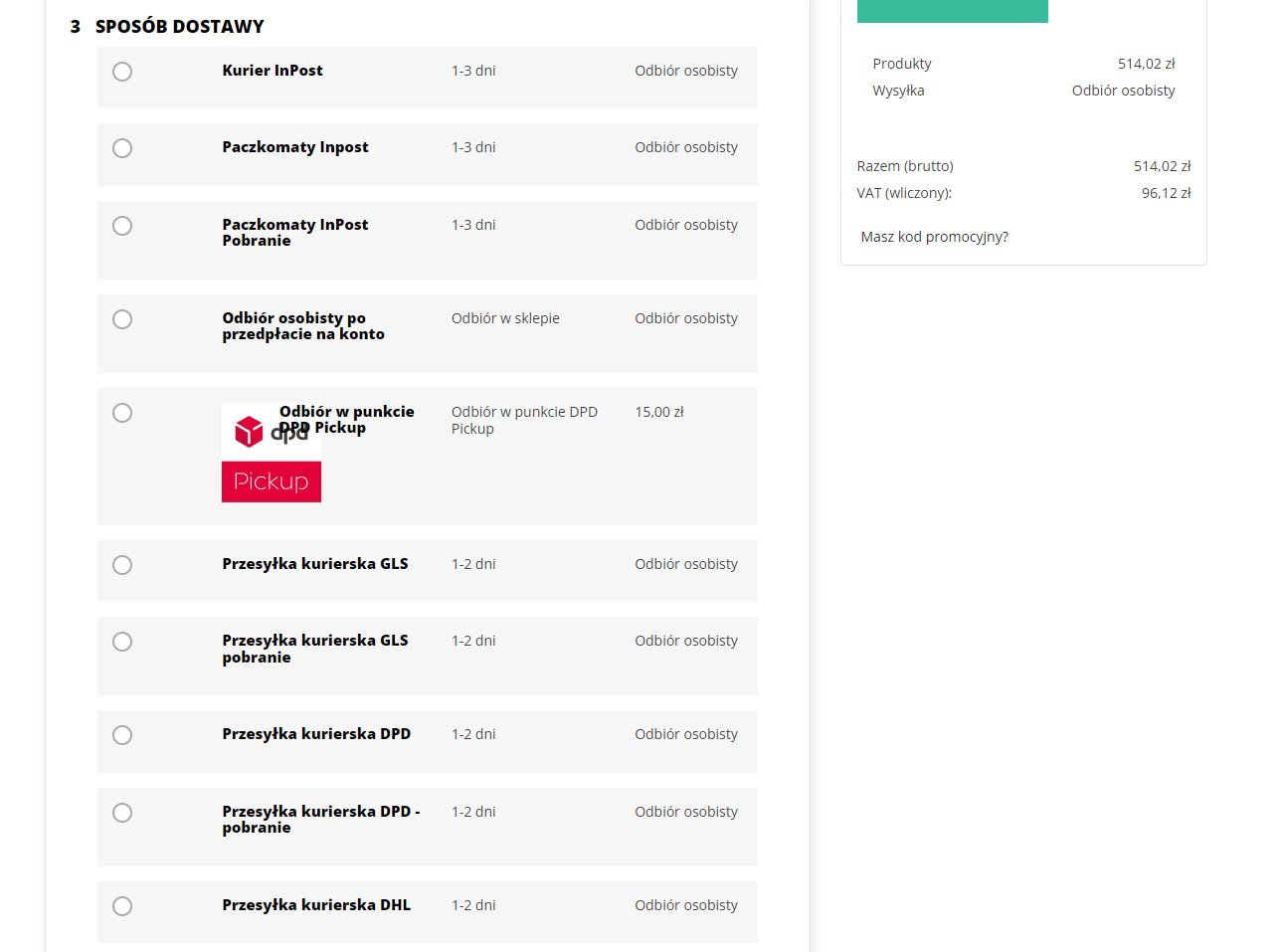Click Odbiór w sklepie delivery time text
The width and height of the screenshot is (1285, 952).
[x=505, y=318]
